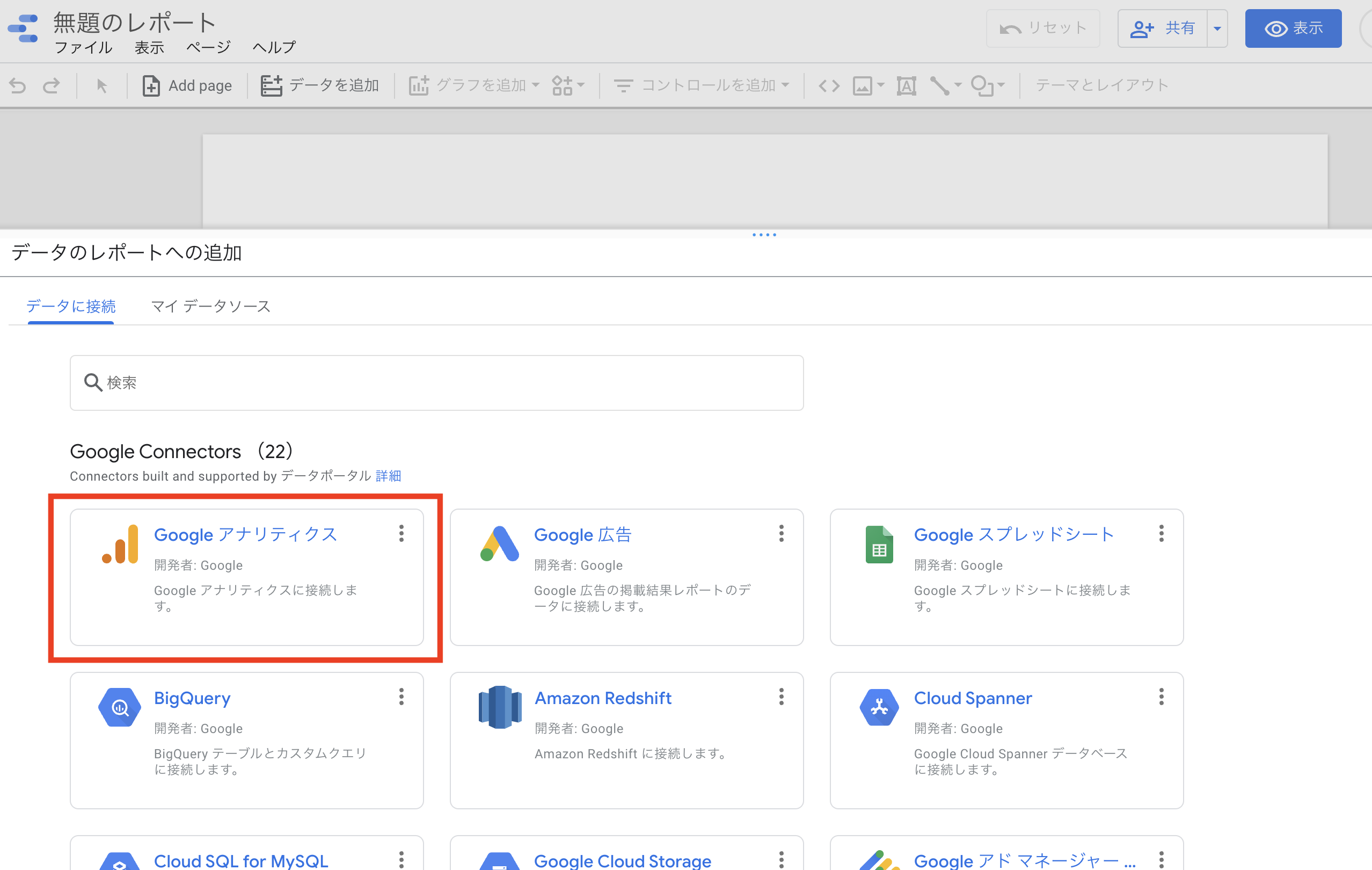Select the Google アド マネージャー connector
Screen dimensions: 1372x870
tap(1007, 853)
